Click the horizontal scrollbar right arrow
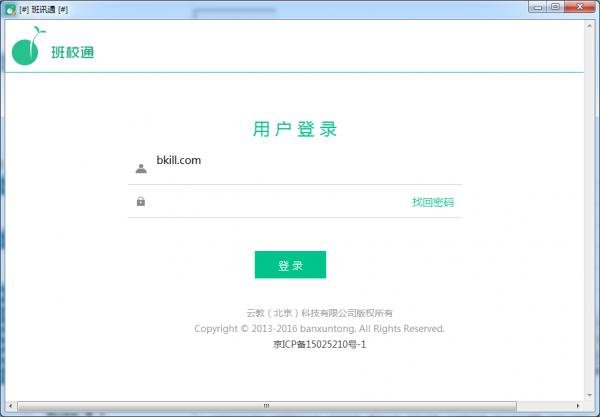 pos(577,406)
